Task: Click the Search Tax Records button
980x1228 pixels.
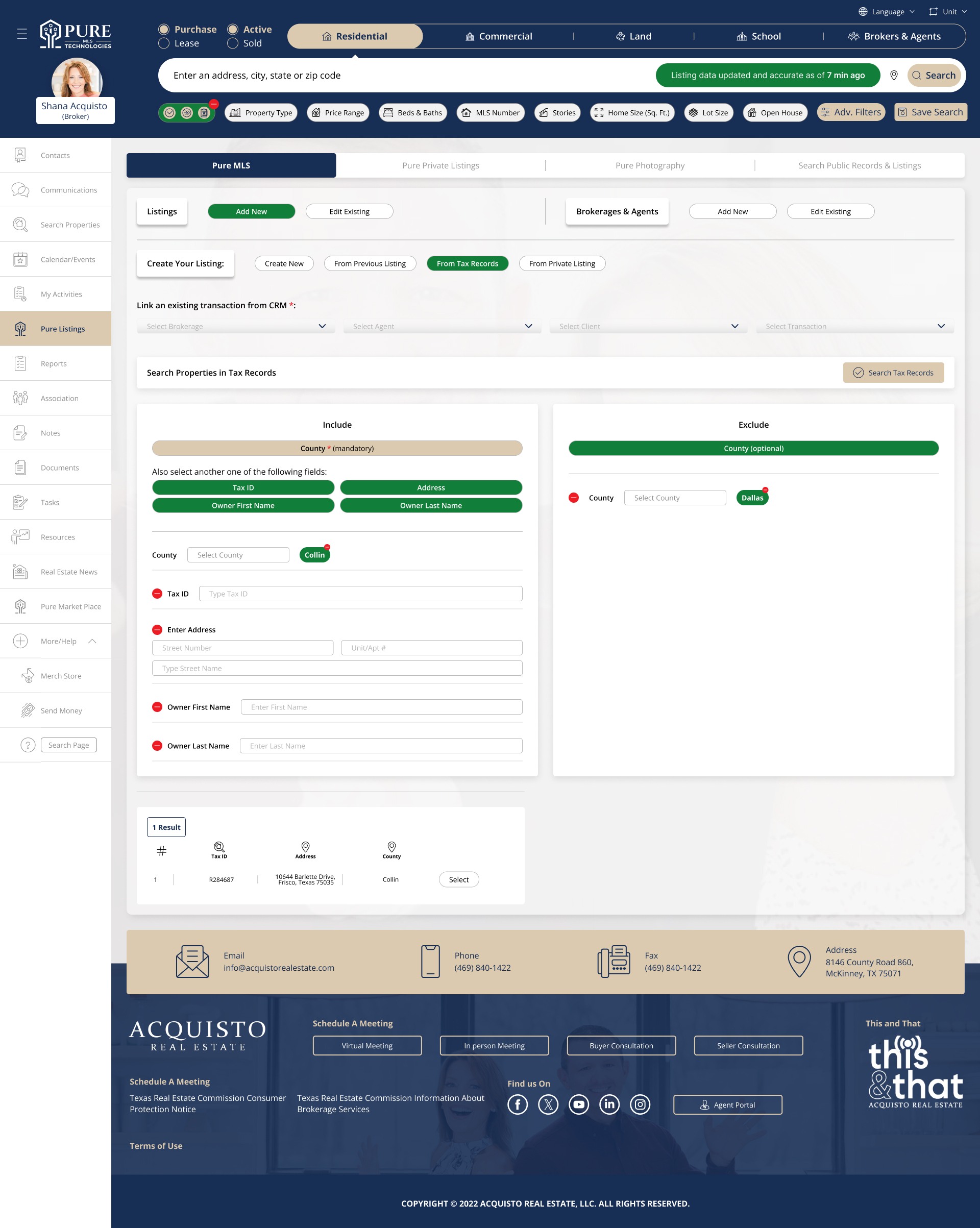Action: coord(893,373)
